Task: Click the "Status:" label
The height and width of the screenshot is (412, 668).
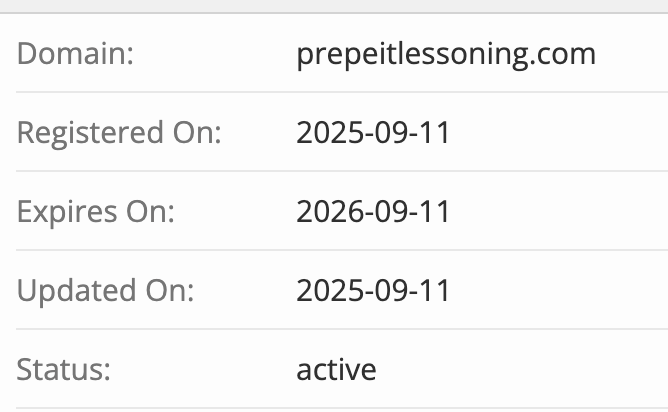Action: coord(63,370)
